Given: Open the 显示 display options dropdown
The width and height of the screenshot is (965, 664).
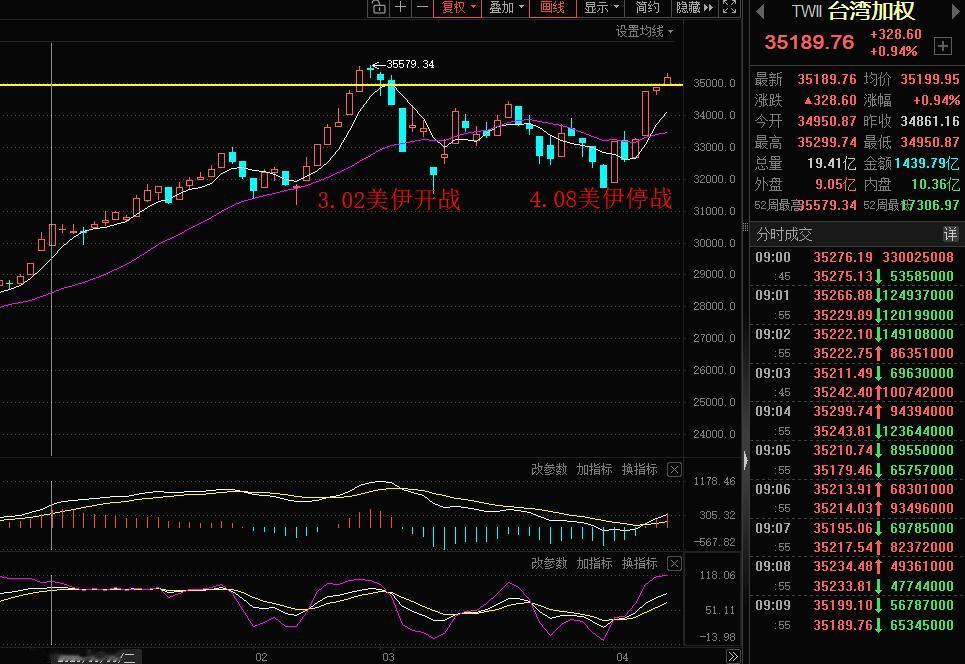Looking at the screenshot, I should coord(615,7).
